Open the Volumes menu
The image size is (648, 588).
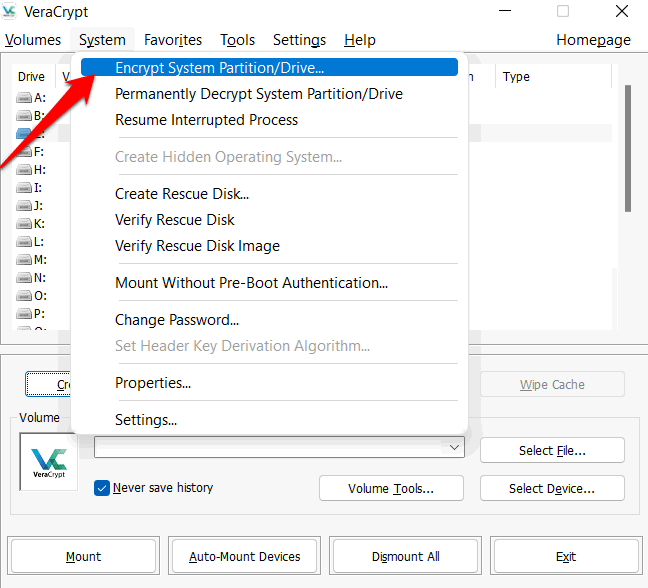click(33, 40)
